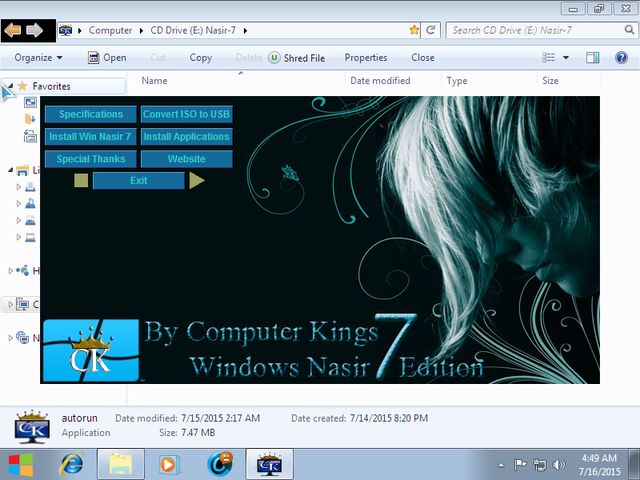The width and height of the screenshot is (640, 480).
Task: Click the favorites star in address bar
Action: pos(414,30)
